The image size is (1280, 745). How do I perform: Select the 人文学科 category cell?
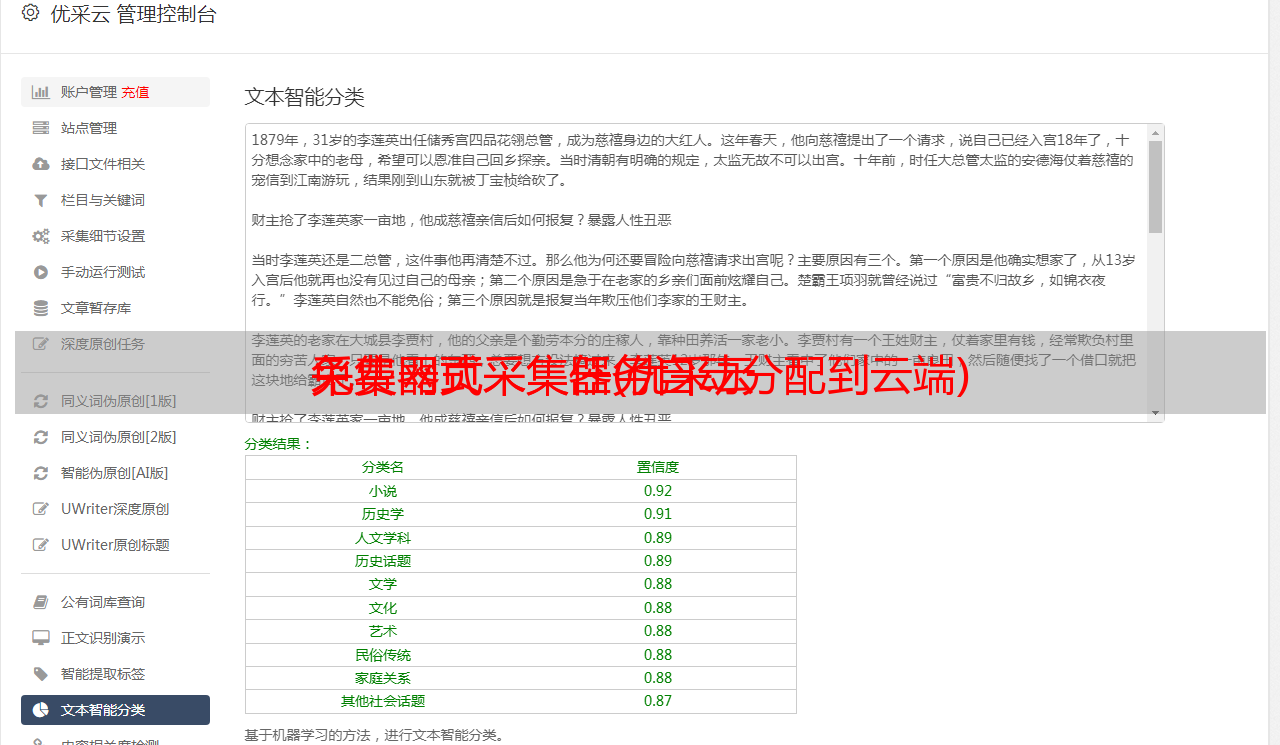coord(383,538)
